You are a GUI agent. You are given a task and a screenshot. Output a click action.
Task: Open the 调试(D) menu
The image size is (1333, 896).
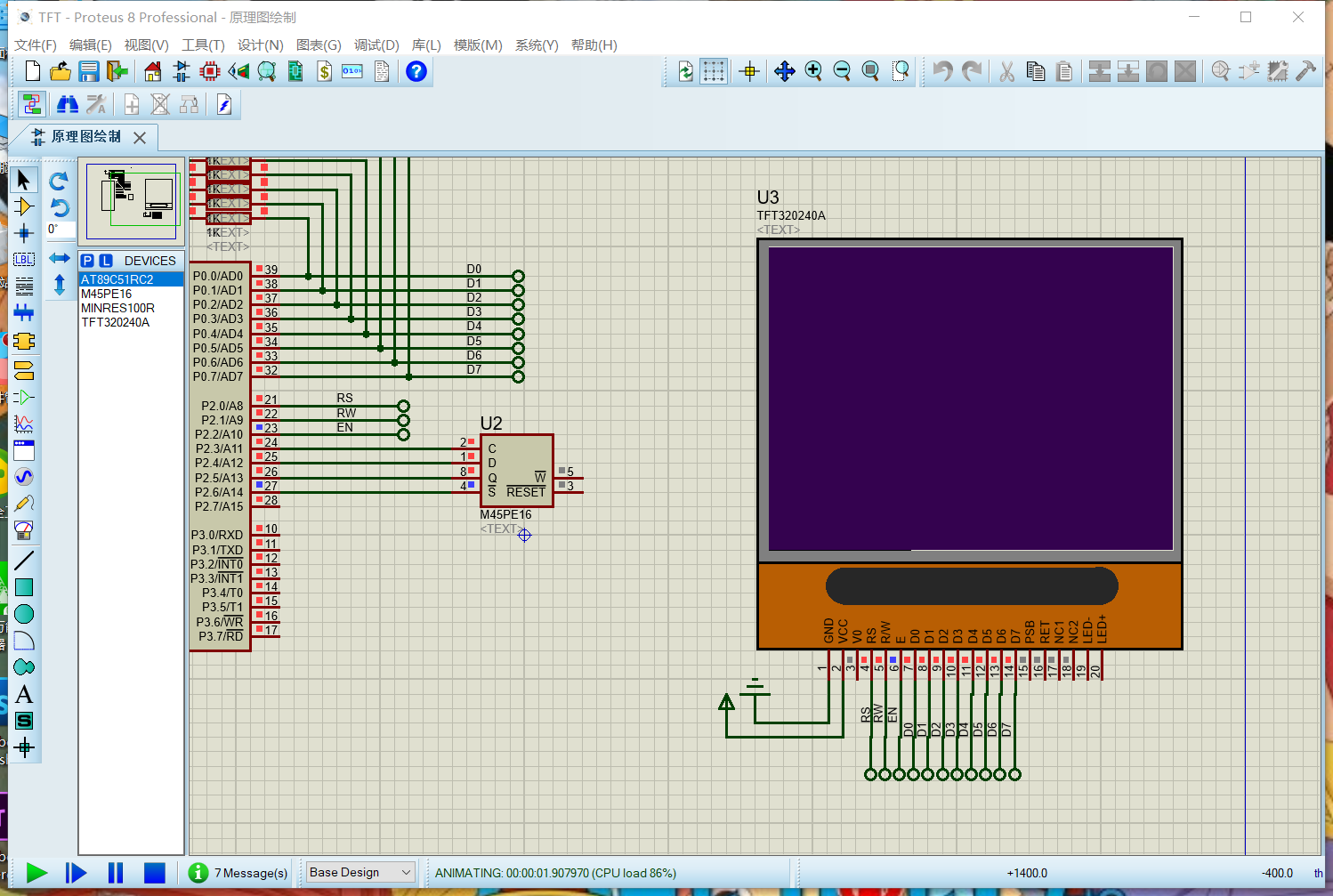pos(376,44)
